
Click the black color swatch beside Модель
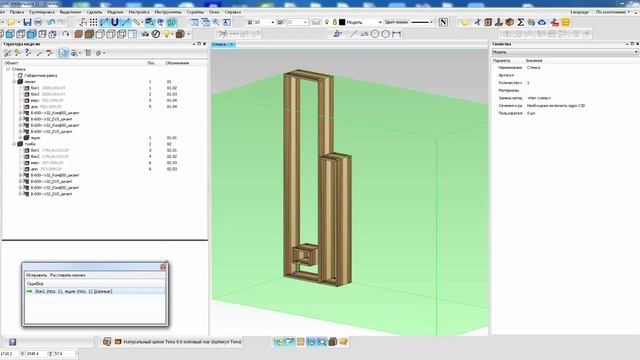pyautogui.click(x=342, y=22)
